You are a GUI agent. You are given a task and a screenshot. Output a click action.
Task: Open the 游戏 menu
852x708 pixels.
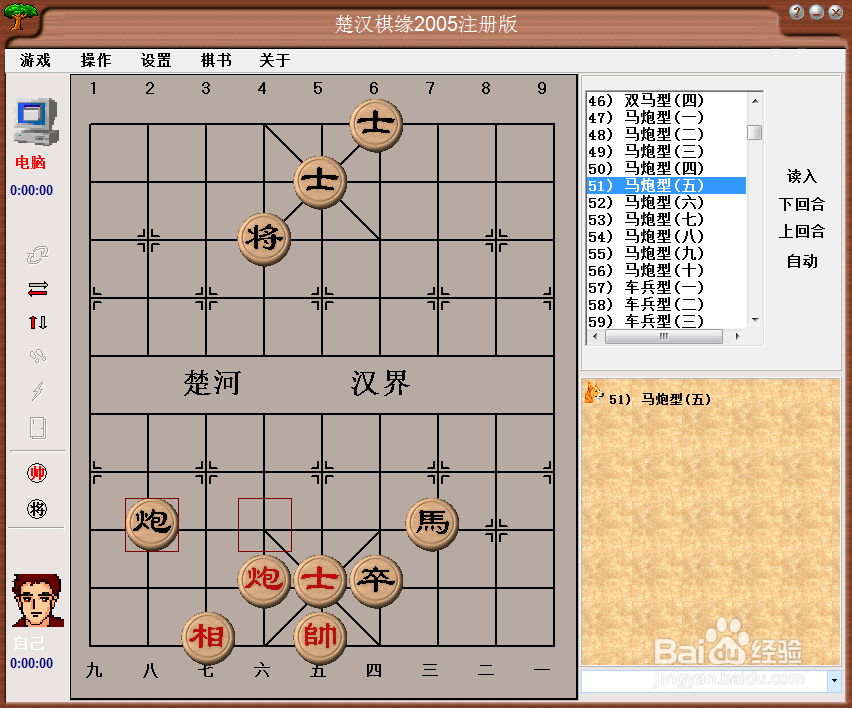click(x=35, y=60)
